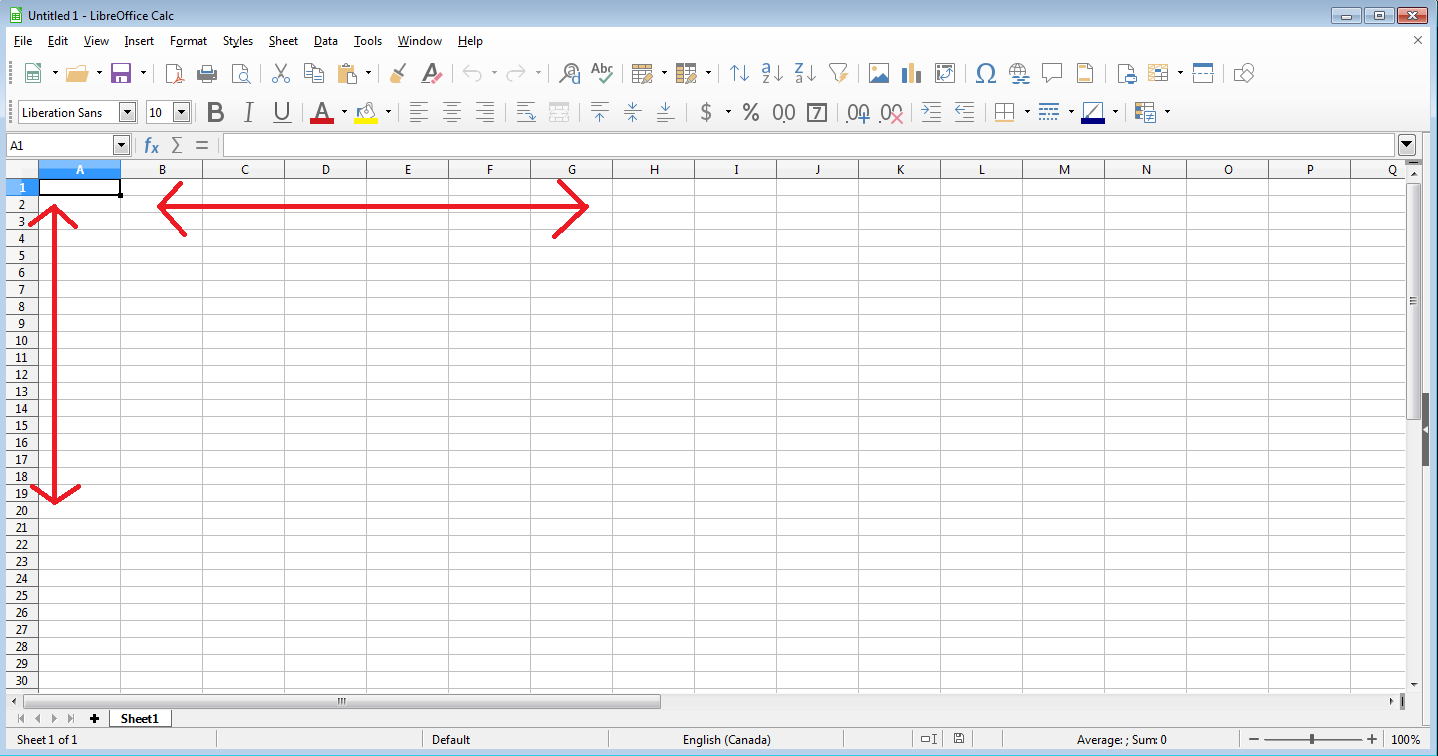Expand the font size dropdown
This screenshot has width=1438, height=756.
pyautogui.click(x=182, y=112)
